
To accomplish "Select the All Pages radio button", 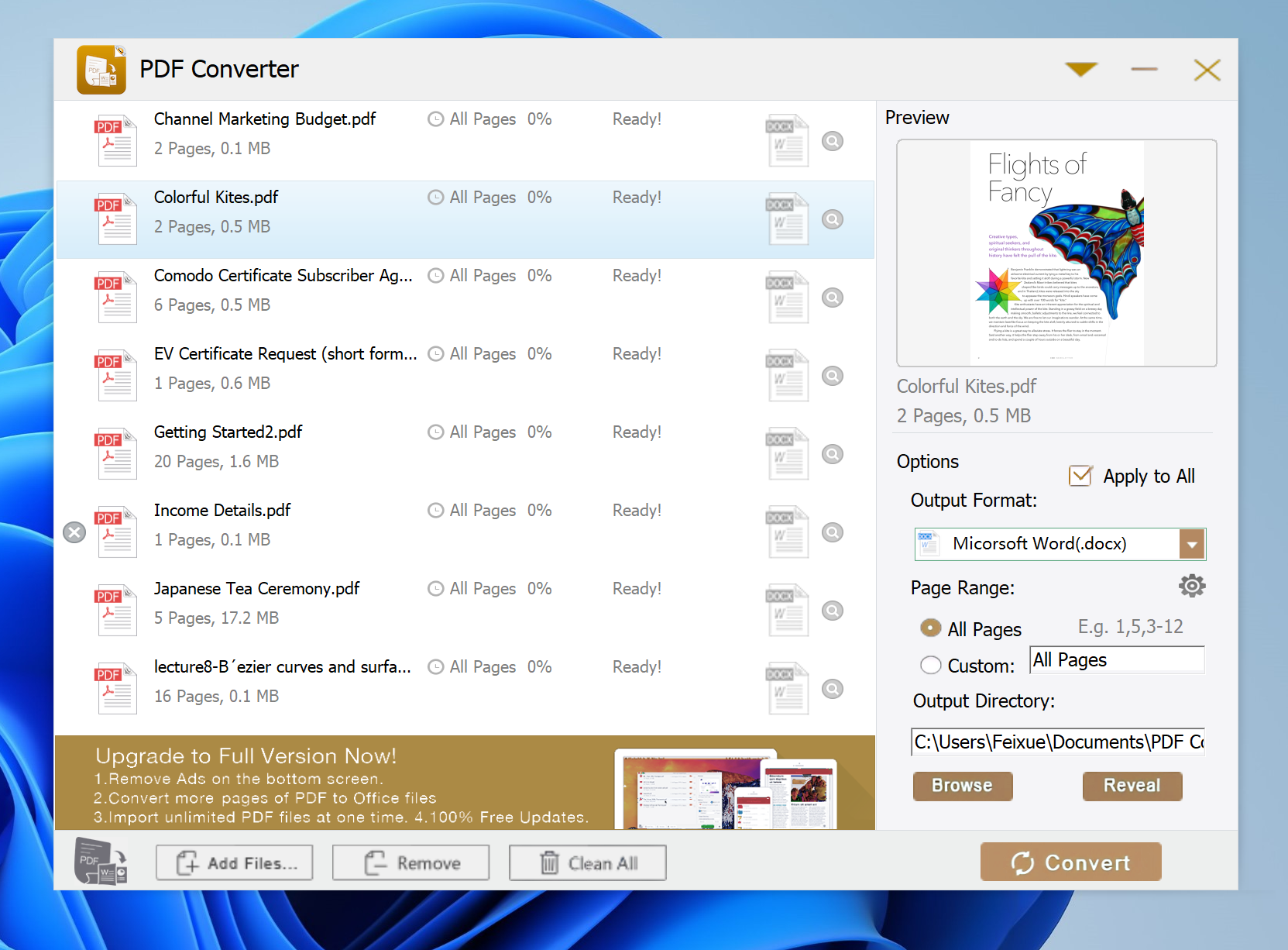I will click(x=931, y=628).
